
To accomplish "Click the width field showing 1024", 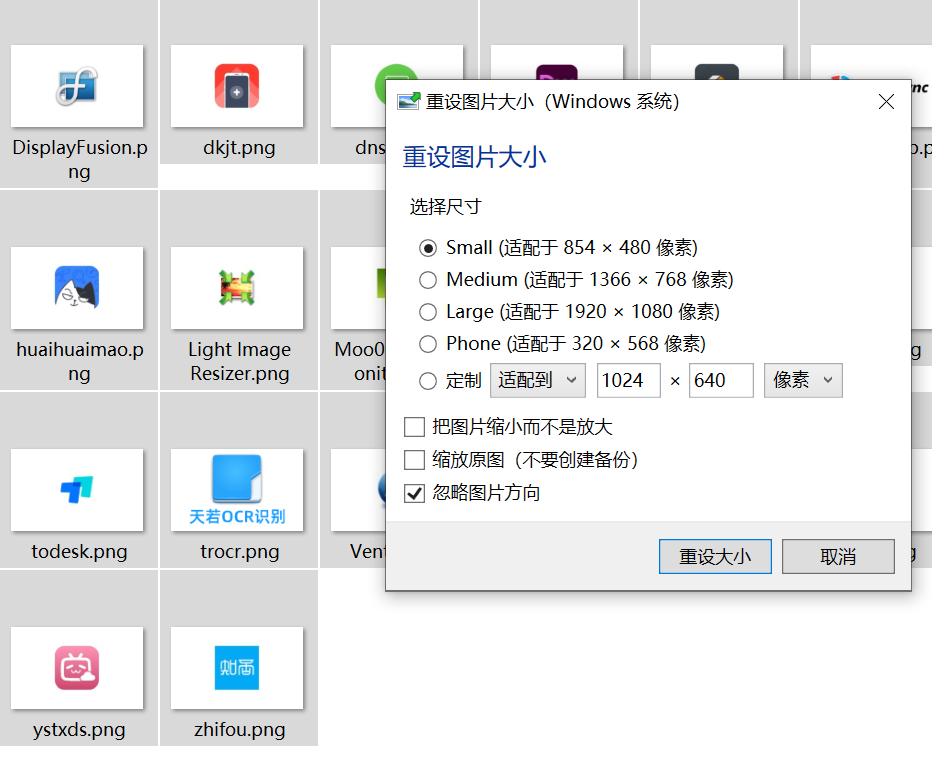I will pyautogui.click(x=629, y=381).
